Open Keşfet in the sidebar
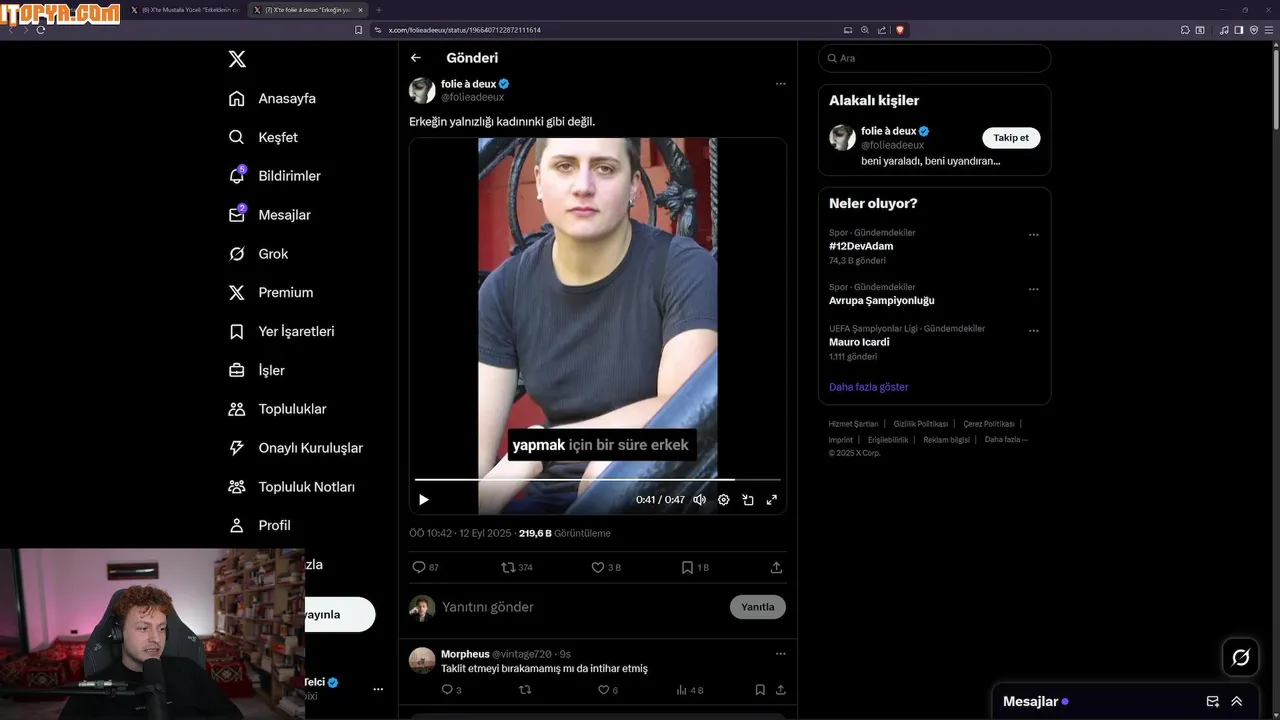 (x=263, y=137)
